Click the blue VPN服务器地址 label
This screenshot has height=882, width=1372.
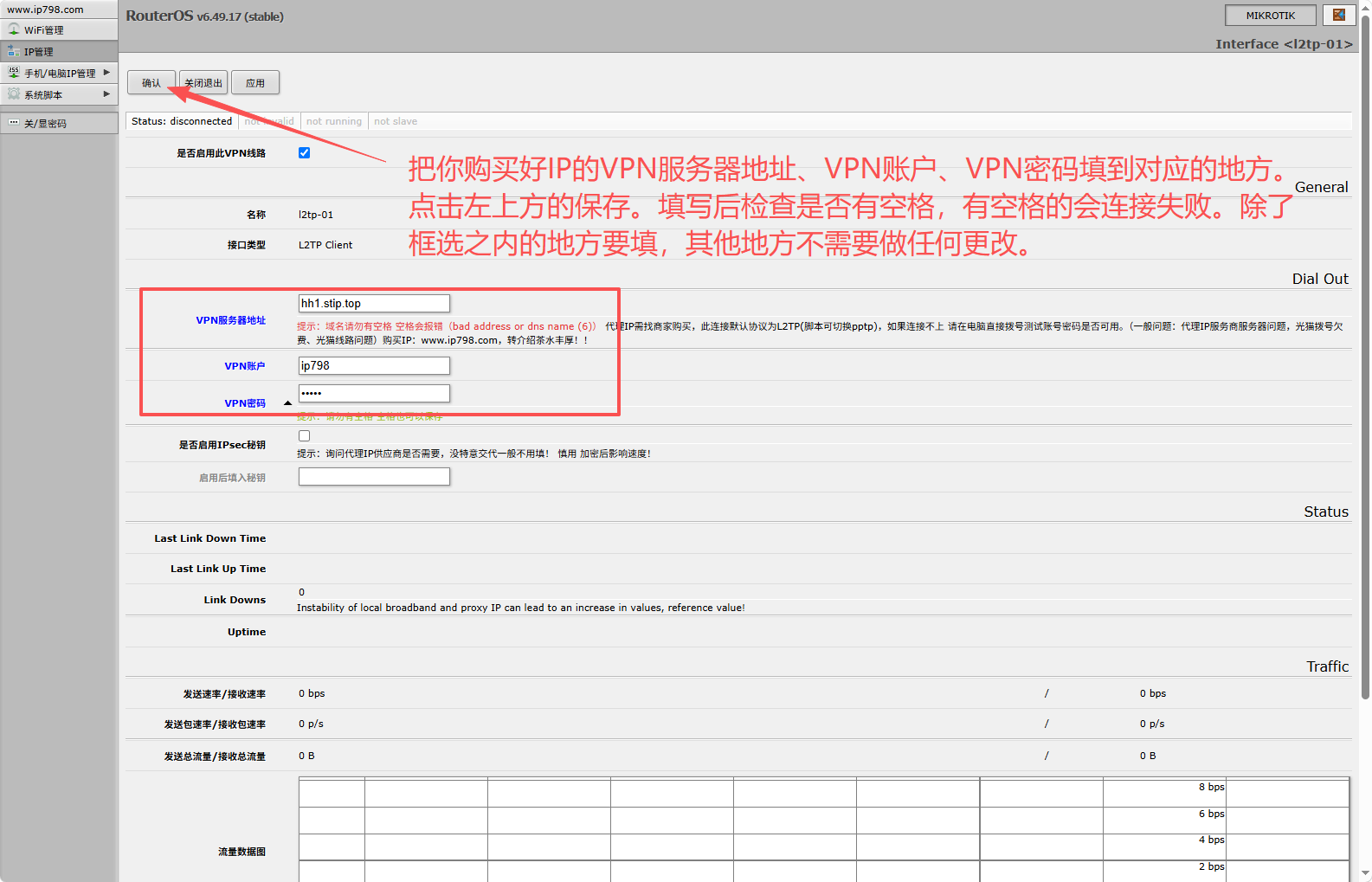[230, 320]
